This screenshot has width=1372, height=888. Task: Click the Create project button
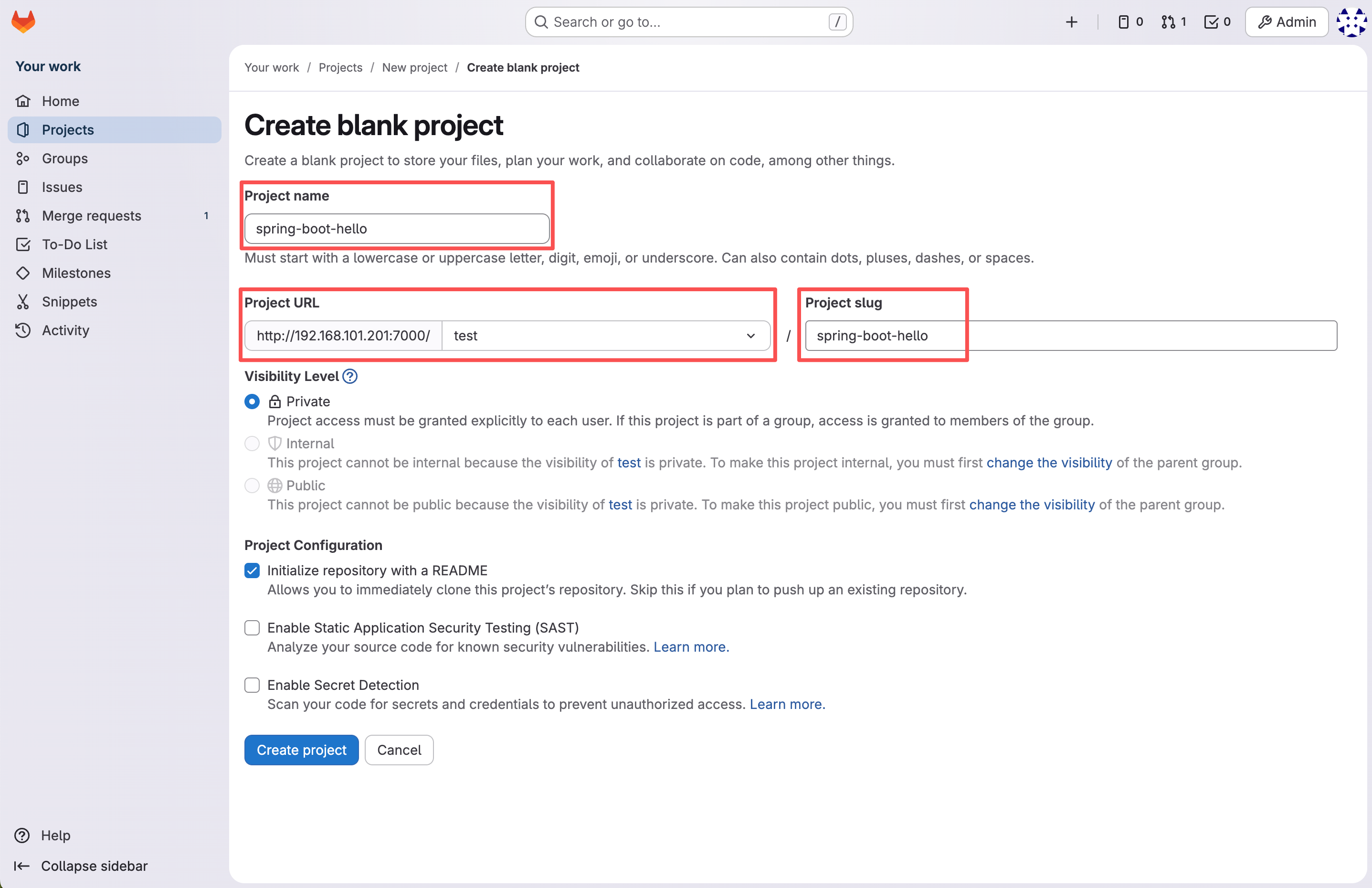tap(301, 750)
